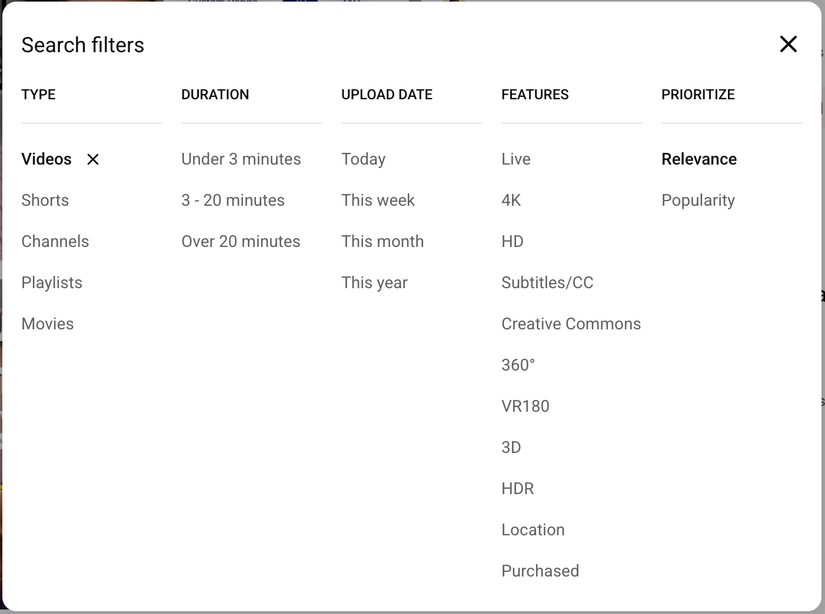Viewport: 825px width, 614px height.
Task: Filter by Creative Commons license
Action: pyautogui.click(x=571, y=323)
